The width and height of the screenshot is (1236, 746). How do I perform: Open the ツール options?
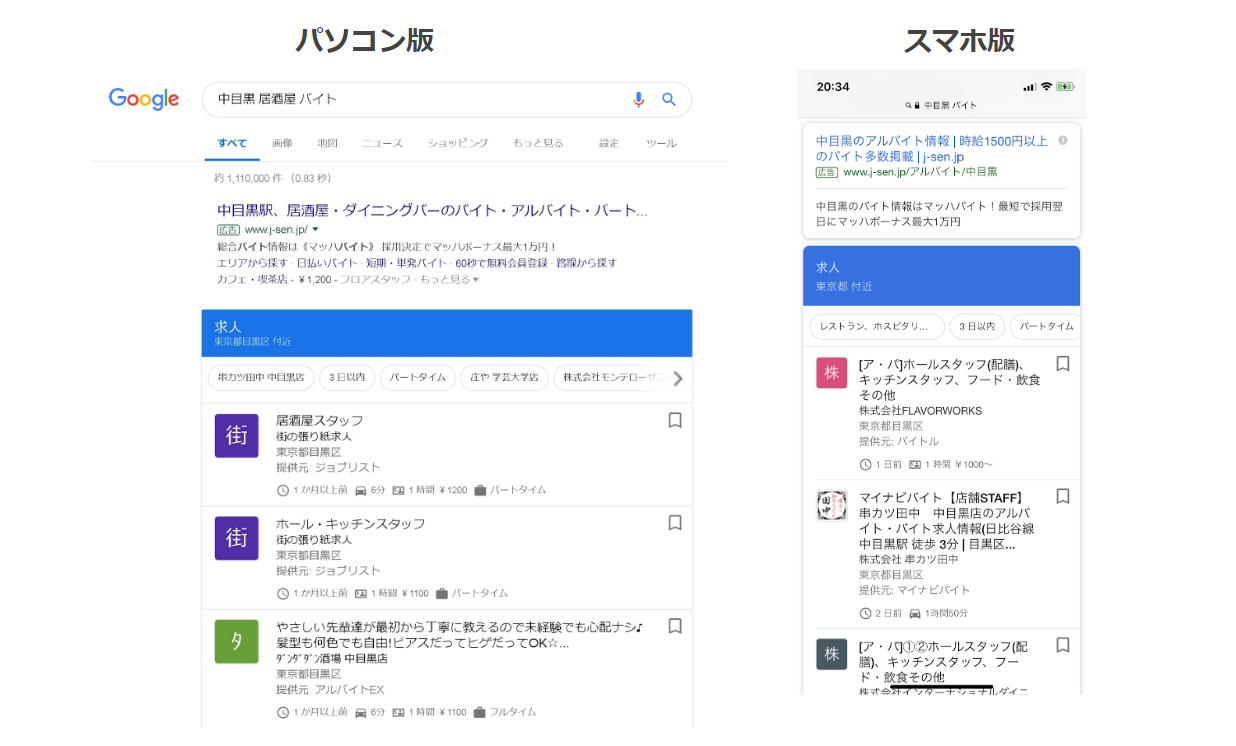pyautogui.click(x=661, y=143)
